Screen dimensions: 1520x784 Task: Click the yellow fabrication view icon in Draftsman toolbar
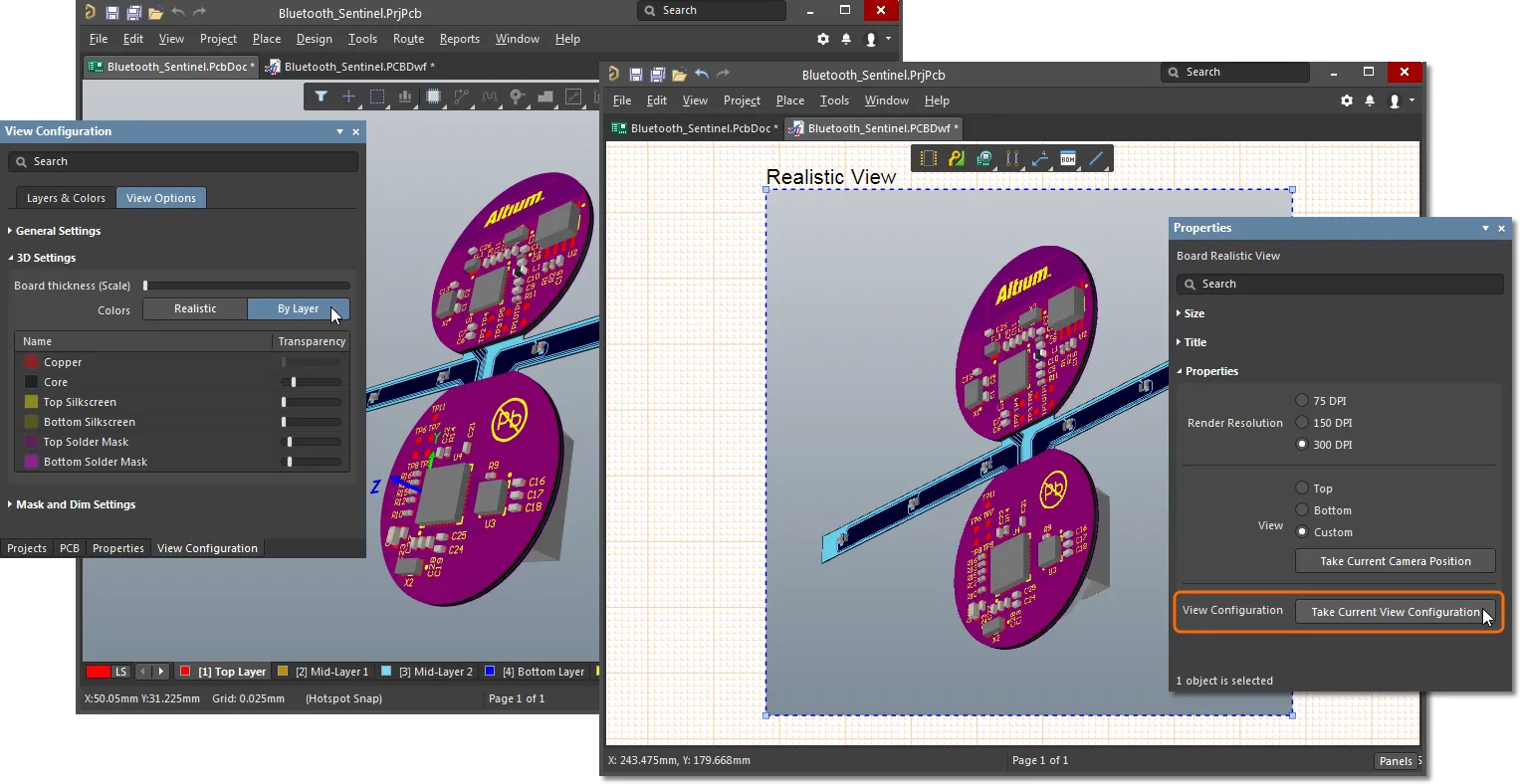click(957, 158)
